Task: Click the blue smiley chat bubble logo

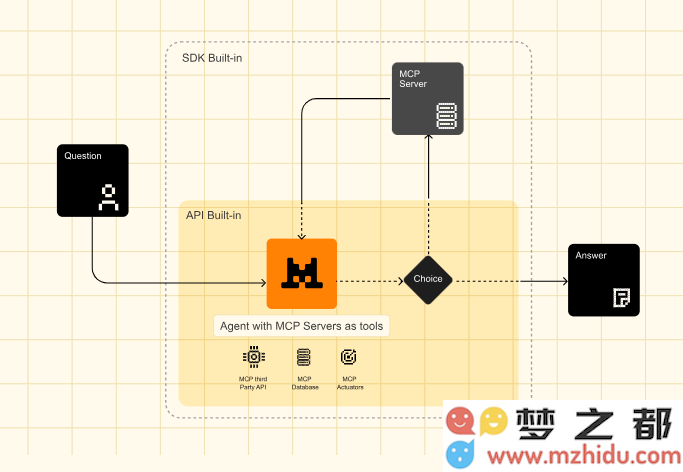Action: (x=461, y=454)
